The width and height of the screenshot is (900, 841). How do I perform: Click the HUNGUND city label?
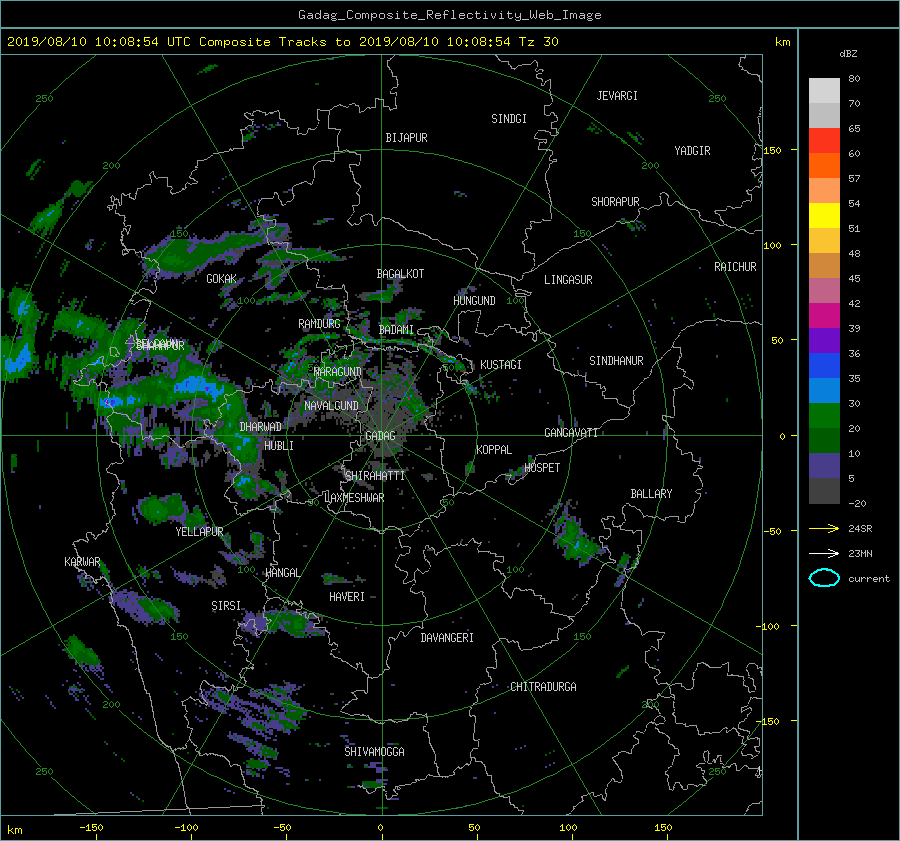click(474, 301)
